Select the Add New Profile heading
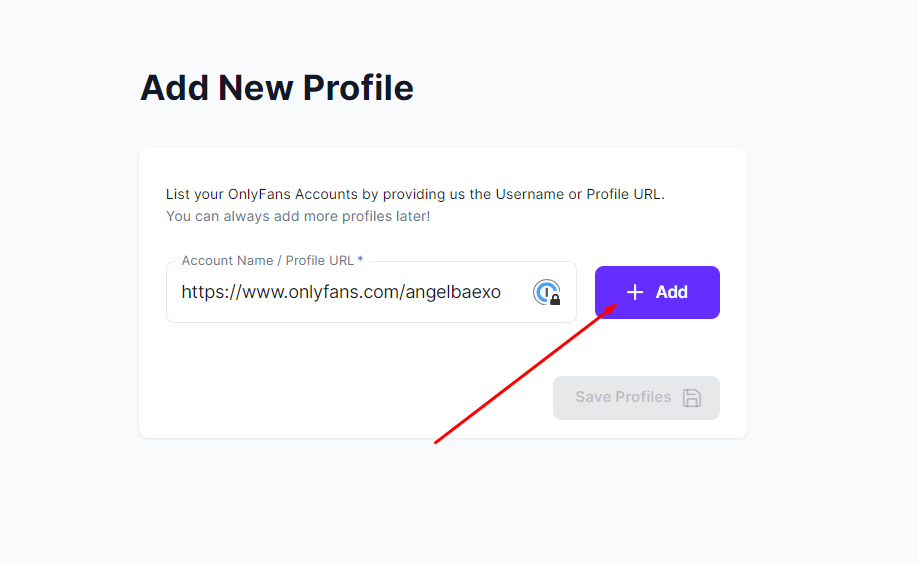Screen dimensions: 917x563 tap(277, 88)
